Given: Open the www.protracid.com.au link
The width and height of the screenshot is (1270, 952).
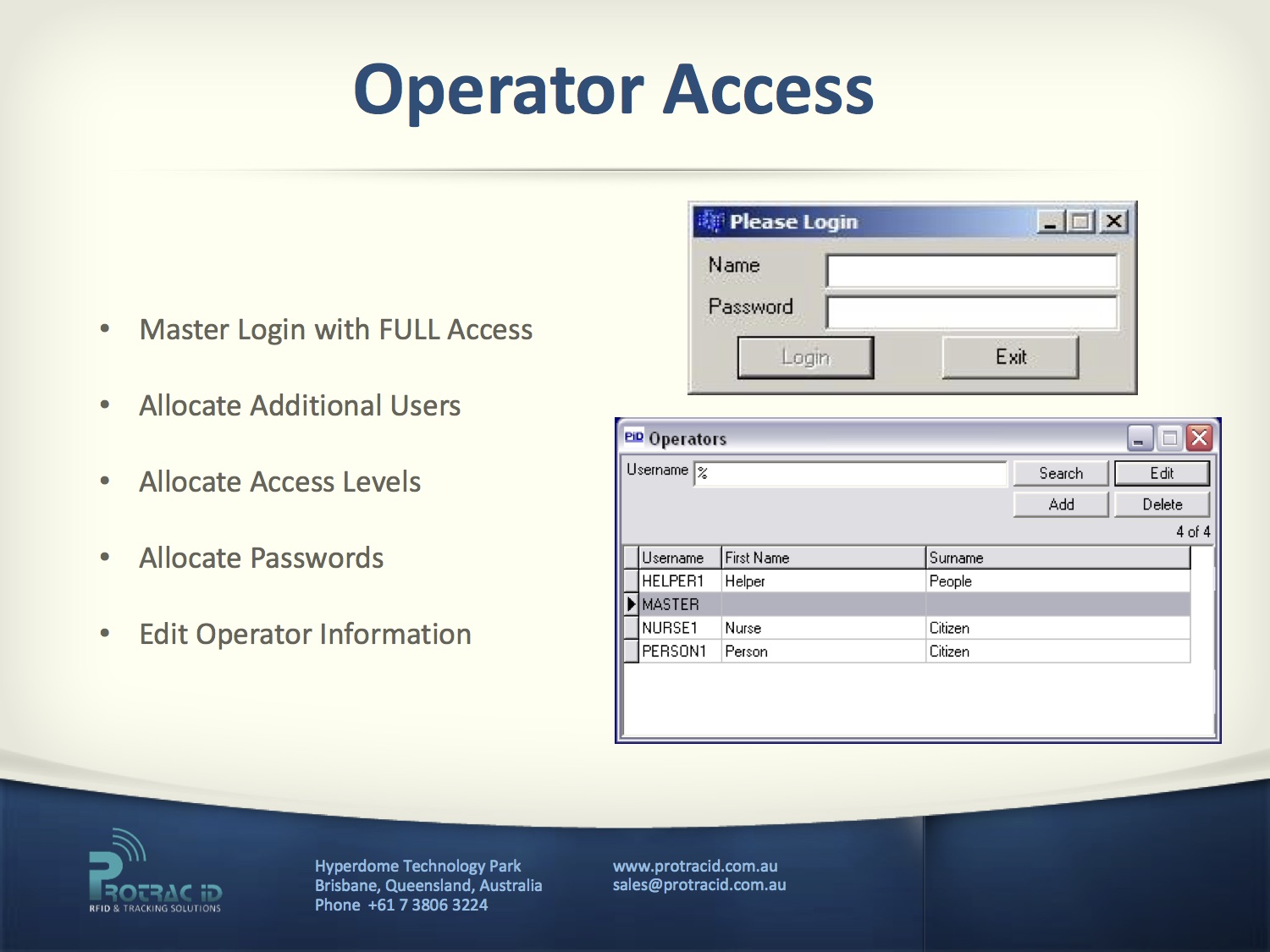Looking at the screenshot, I should pos(695,866).
